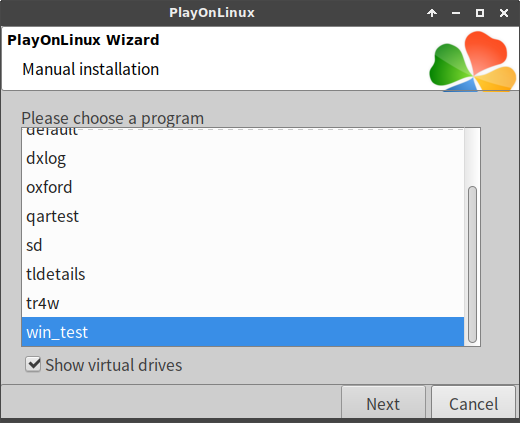Click the Manual installation heading text
The height and width of the screenshot is (423, 520).
[91, 69]
